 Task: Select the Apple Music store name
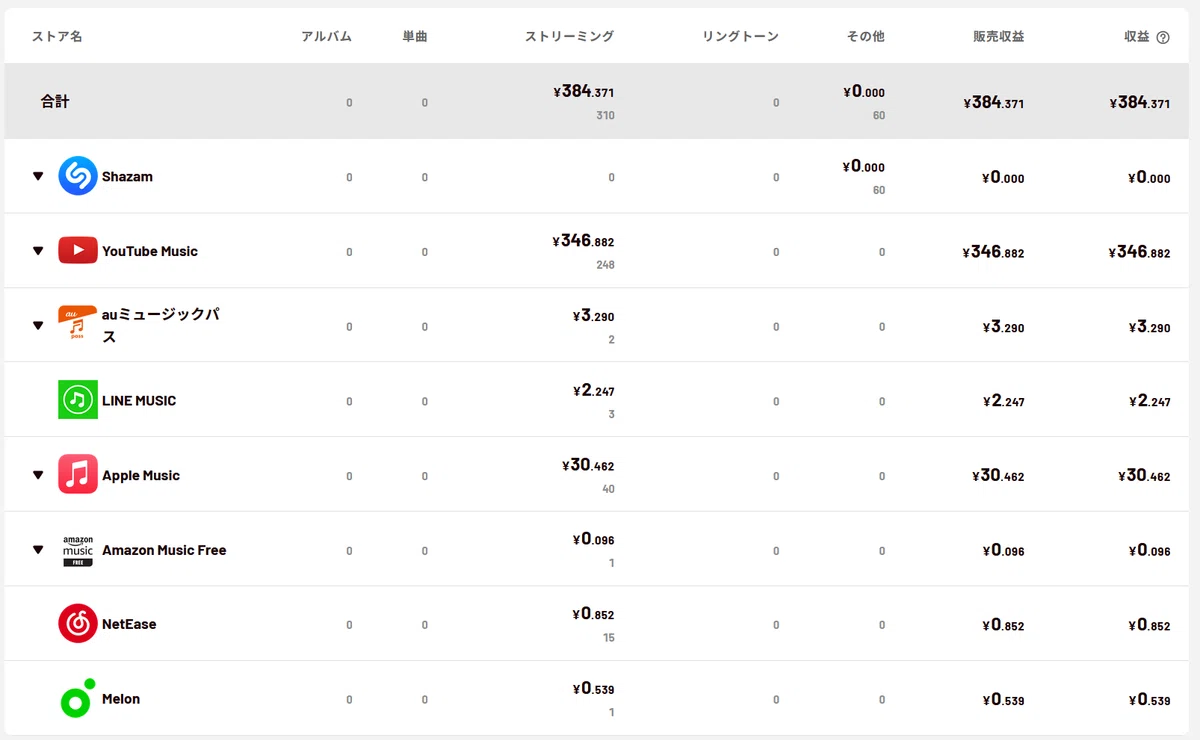[x=141, y=476]
